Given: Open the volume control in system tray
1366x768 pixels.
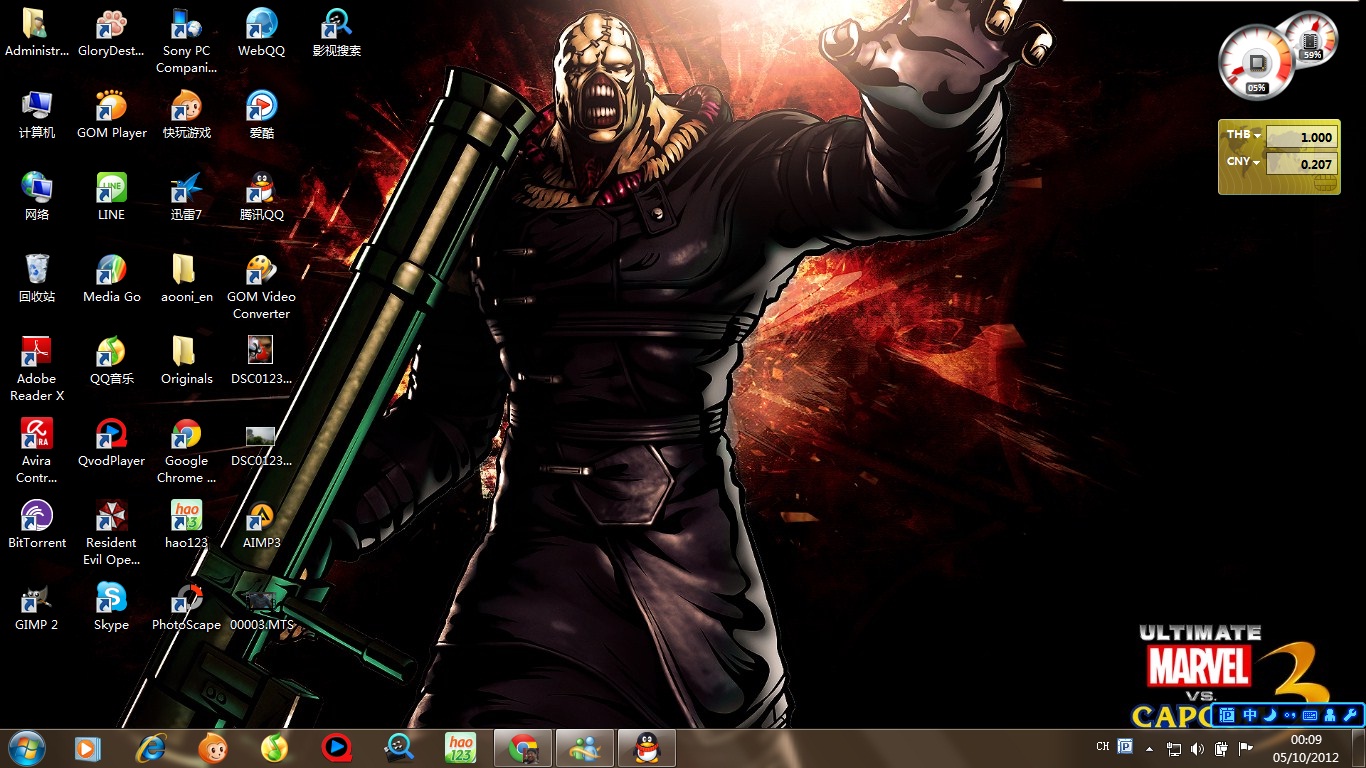Looking at the screenshot, I should (x=1198, y=748).
